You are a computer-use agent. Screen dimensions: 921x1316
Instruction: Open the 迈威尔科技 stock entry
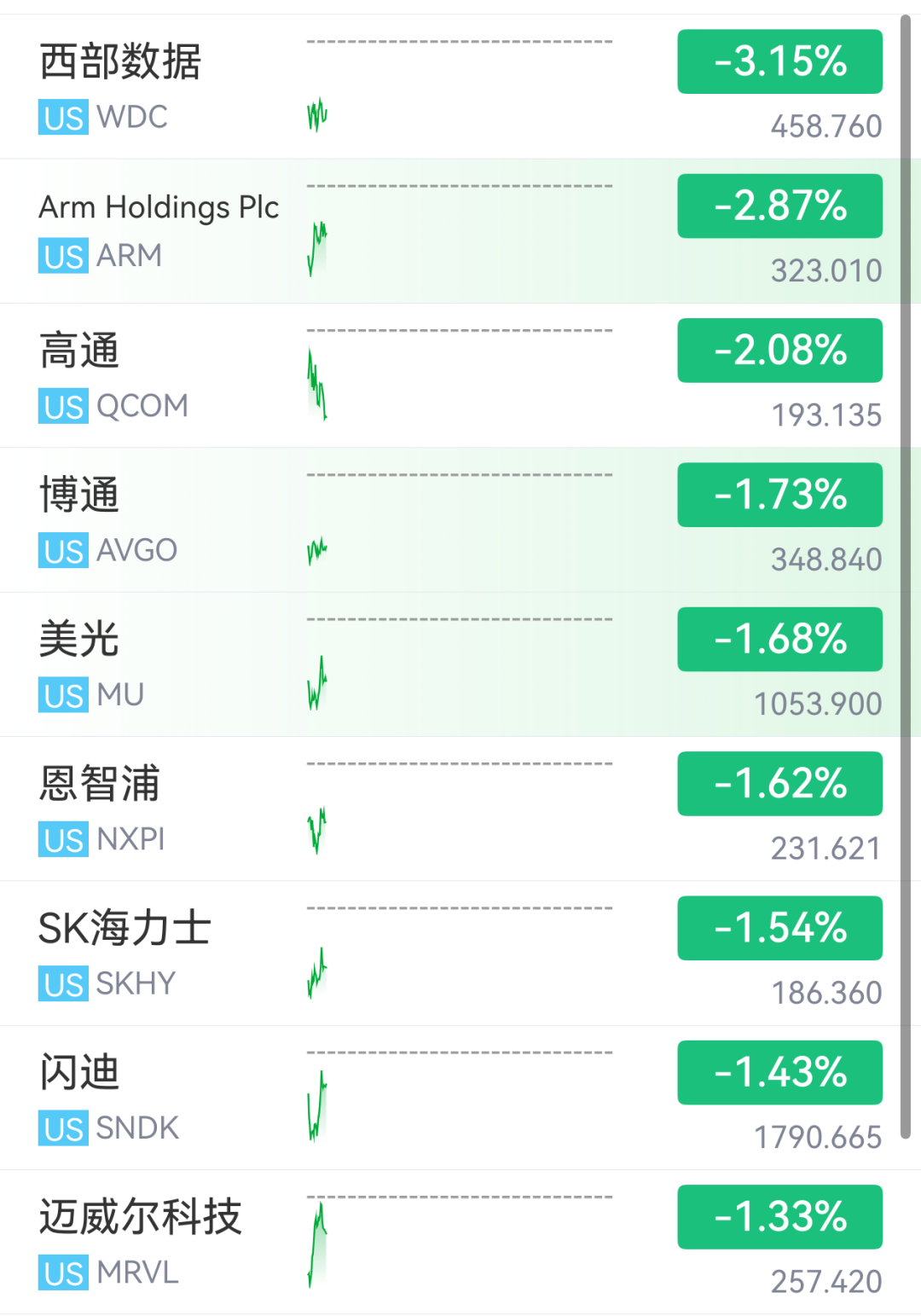pyautogui.click(x=460, y=1243)
